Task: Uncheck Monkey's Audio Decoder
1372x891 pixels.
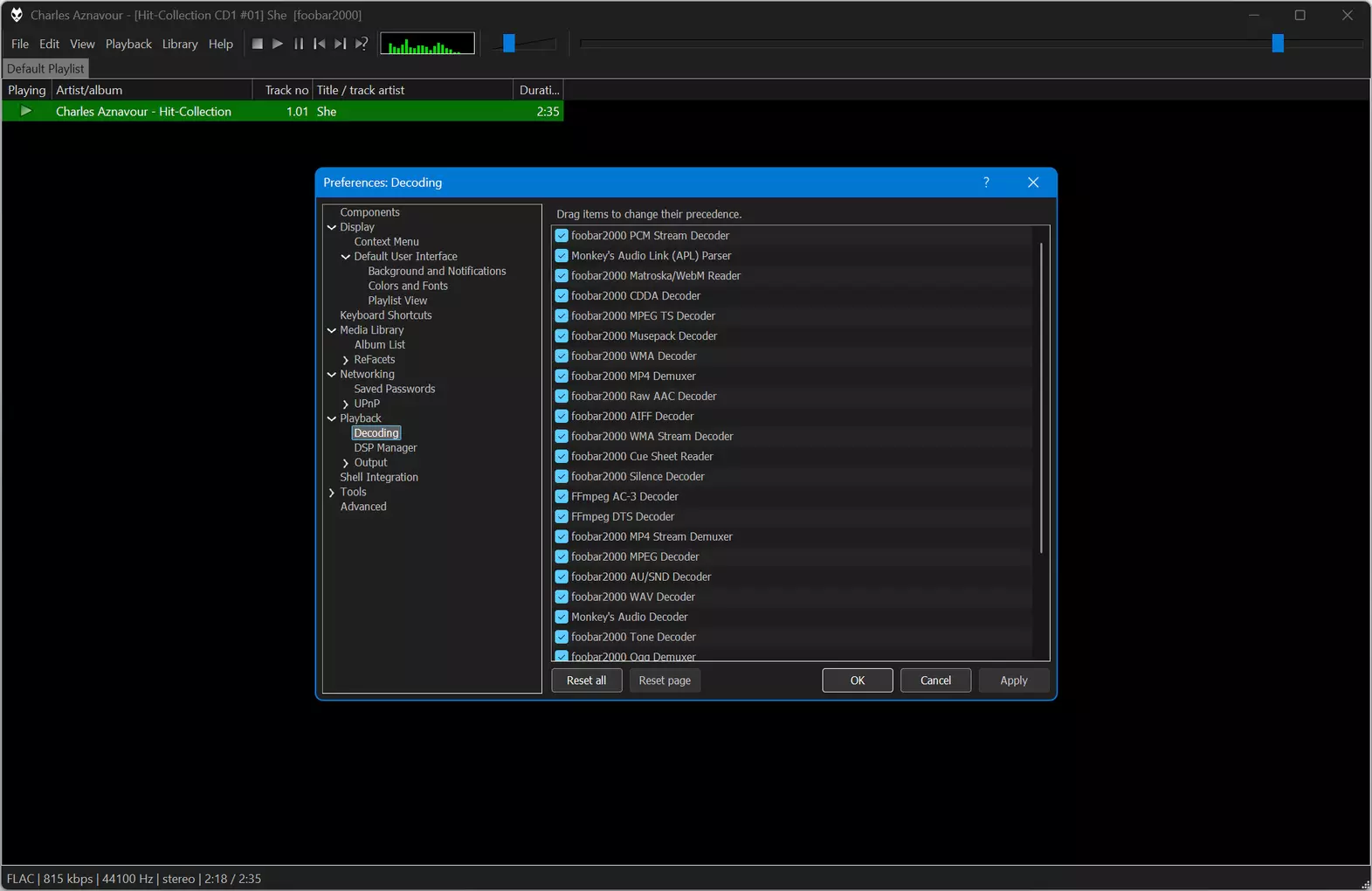Action: pos(562,618)
